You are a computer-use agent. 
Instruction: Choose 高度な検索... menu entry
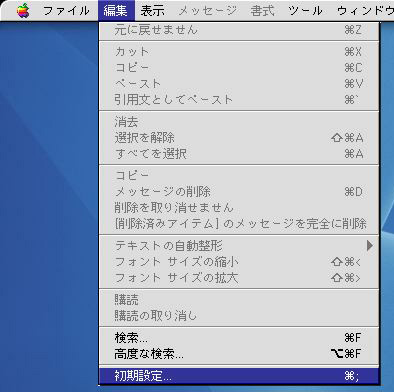click(x=239, y=354)
